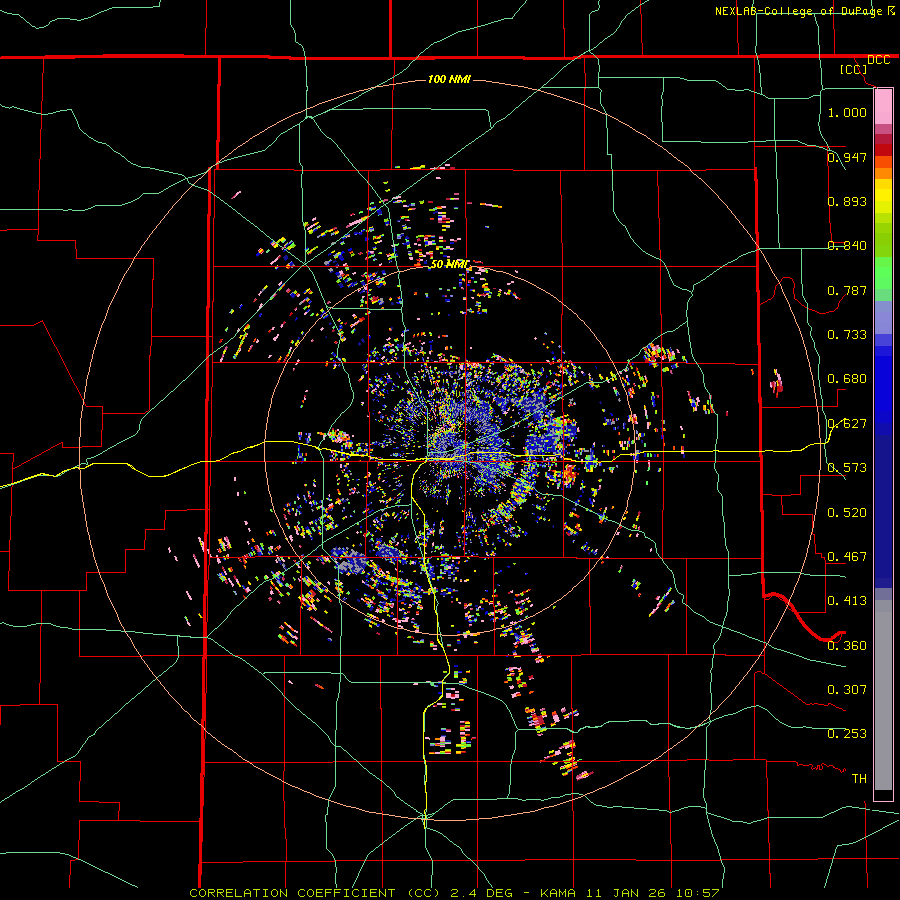Click the 0.893 legend value
Viewport: 900px width, 900px height.
(x=847, y=201)
